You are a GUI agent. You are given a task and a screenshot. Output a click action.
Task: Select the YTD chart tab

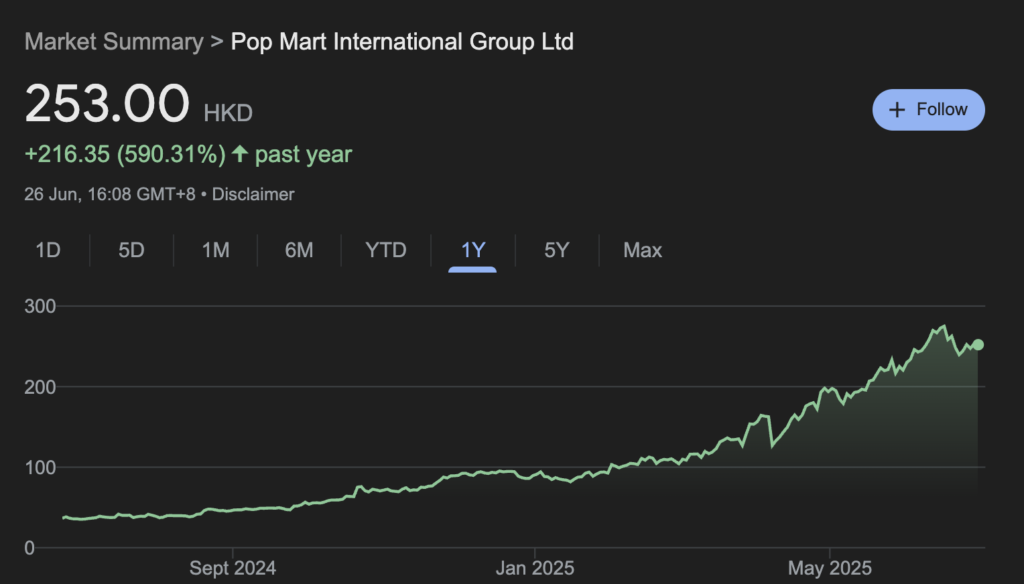point(386,250)
